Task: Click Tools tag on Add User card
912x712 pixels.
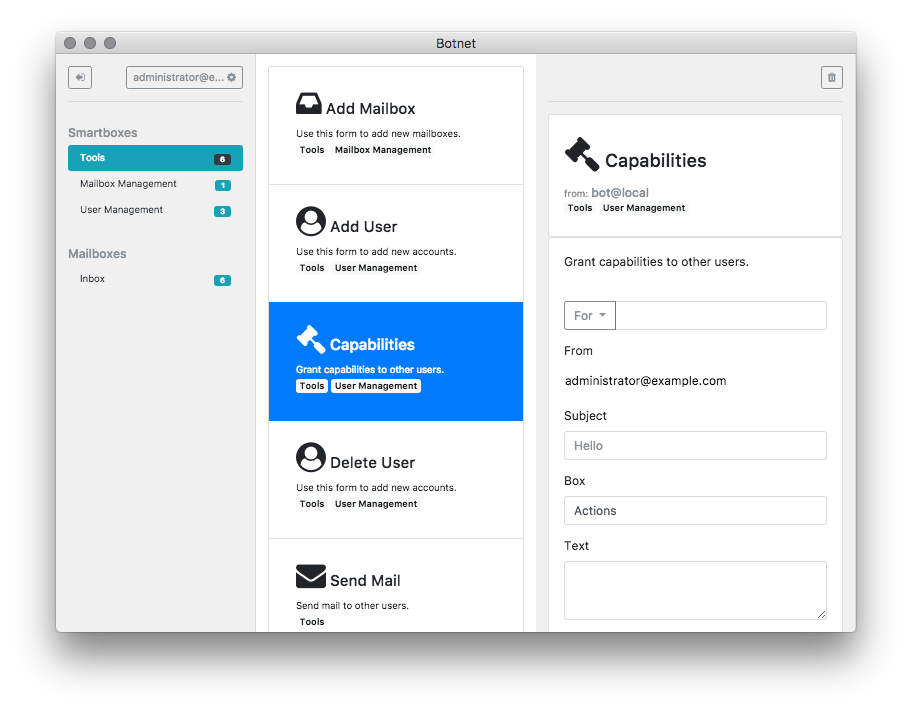Action: (312, 268)
